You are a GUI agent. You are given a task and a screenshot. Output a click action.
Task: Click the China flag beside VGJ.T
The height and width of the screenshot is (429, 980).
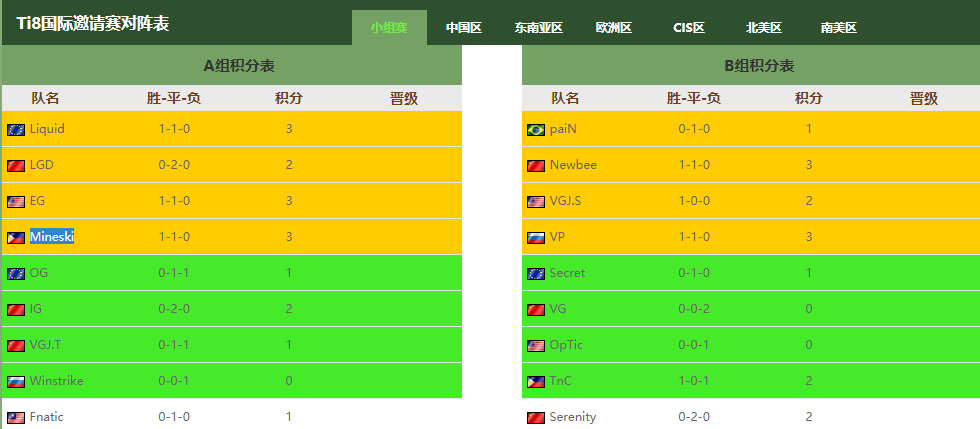16,346
